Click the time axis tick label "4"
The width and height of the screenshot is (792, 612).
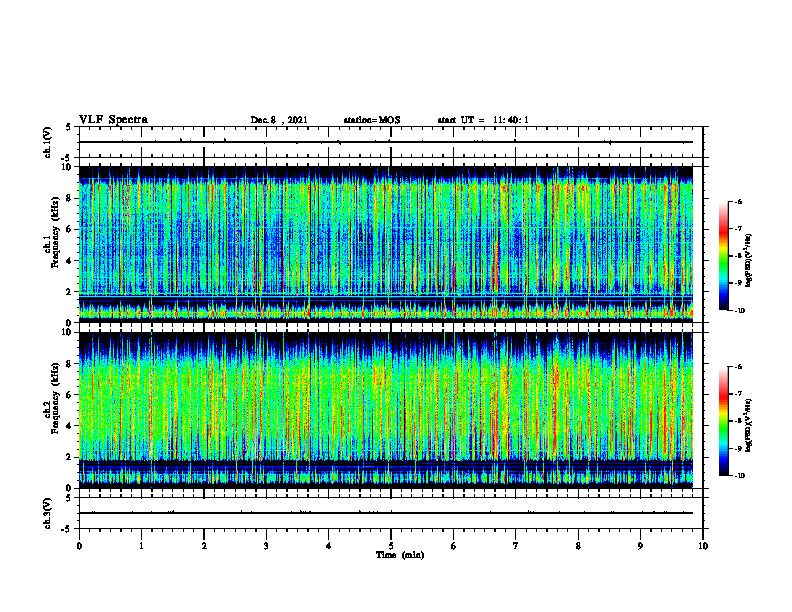click(x=329, y=546)
